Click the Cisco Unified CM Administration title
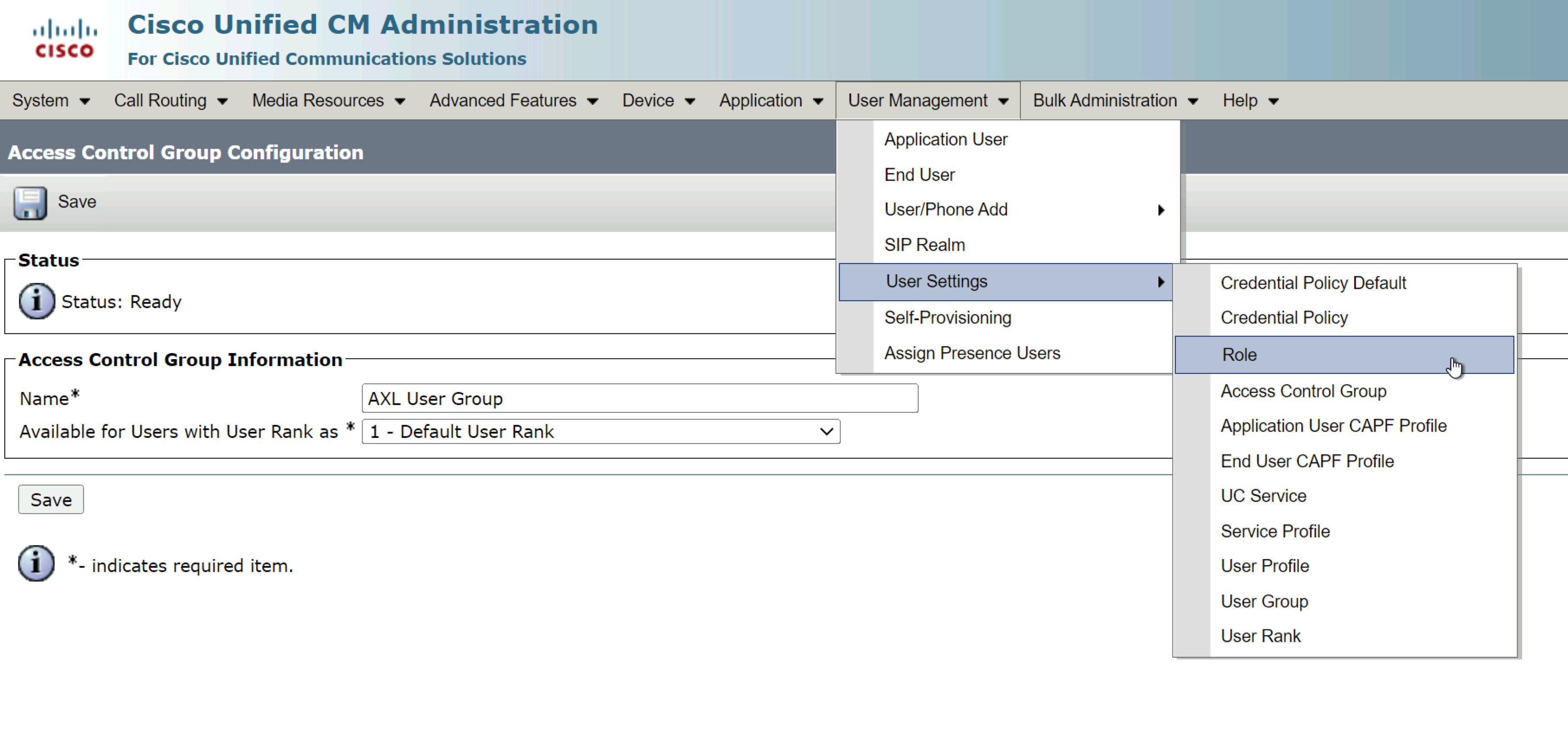The height and width of the screenshot is (733, 1568). click(x=363, y=25)
